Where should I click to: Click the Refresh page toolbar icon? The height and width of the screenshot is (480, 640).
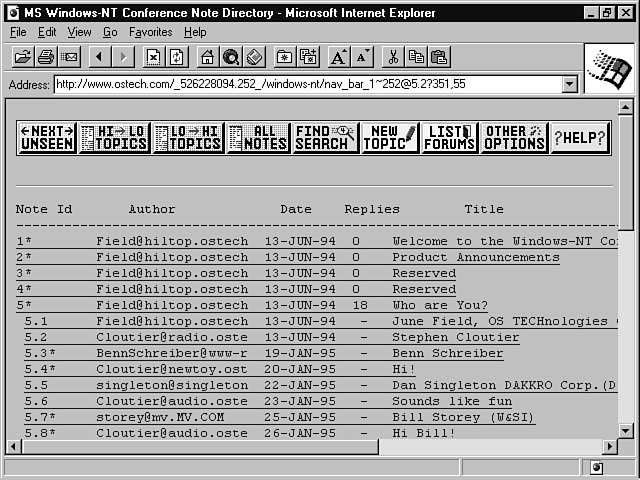(x=176, y=57)
